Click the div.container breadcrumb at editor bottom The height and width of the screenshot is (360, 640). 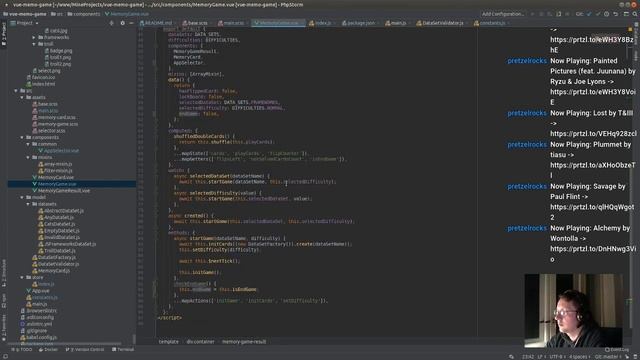tap(200, 342)
